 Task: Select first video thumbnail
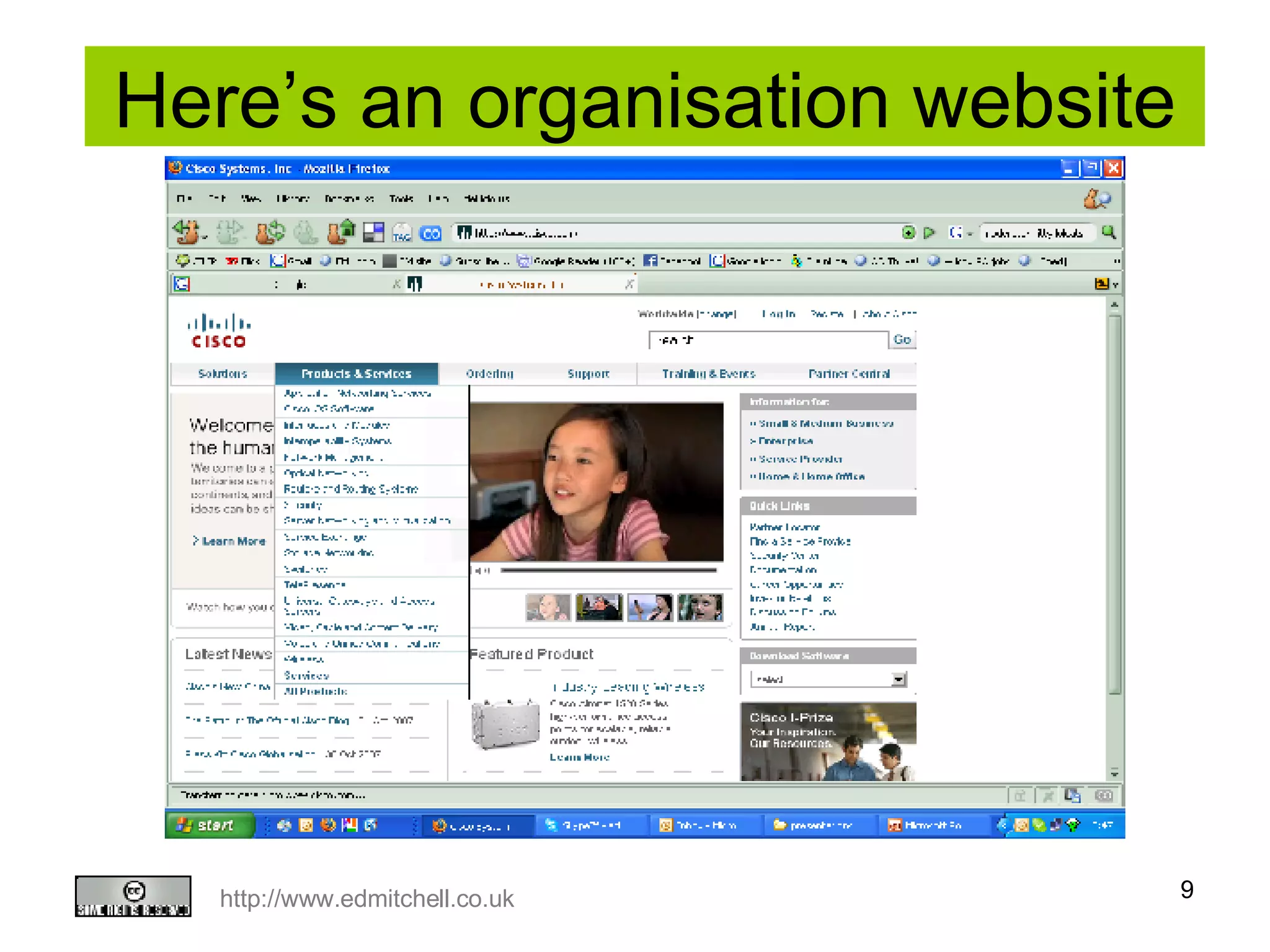tap(548, 607)
